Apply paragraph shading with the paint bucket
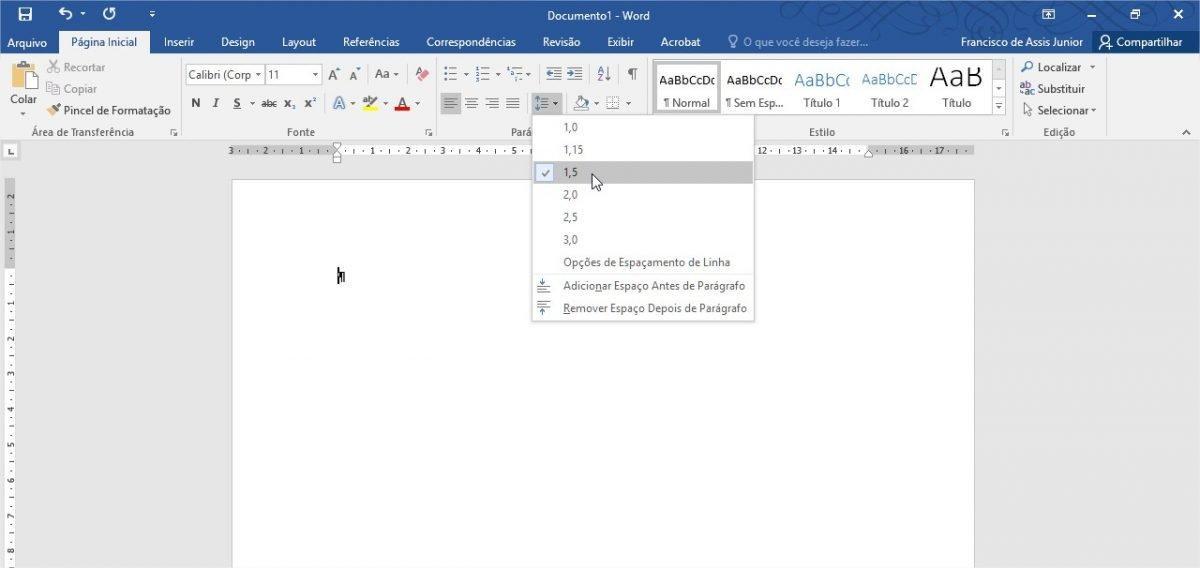 [581, 103]
